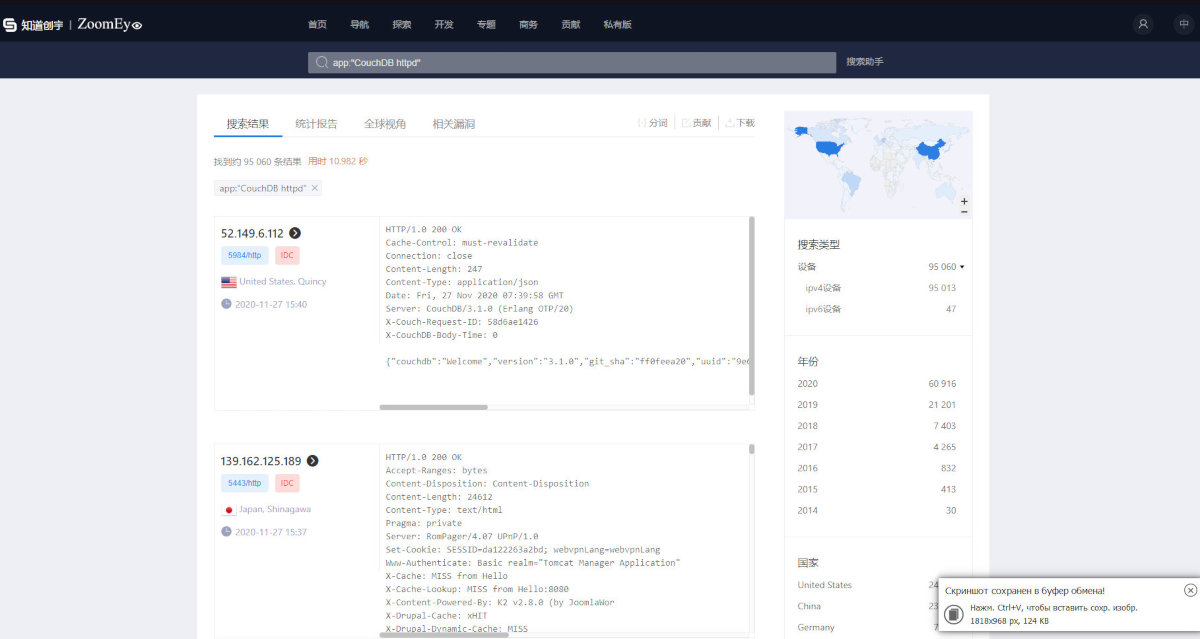Zoom out on the world map
The image size is (1200, 639).
964,212
